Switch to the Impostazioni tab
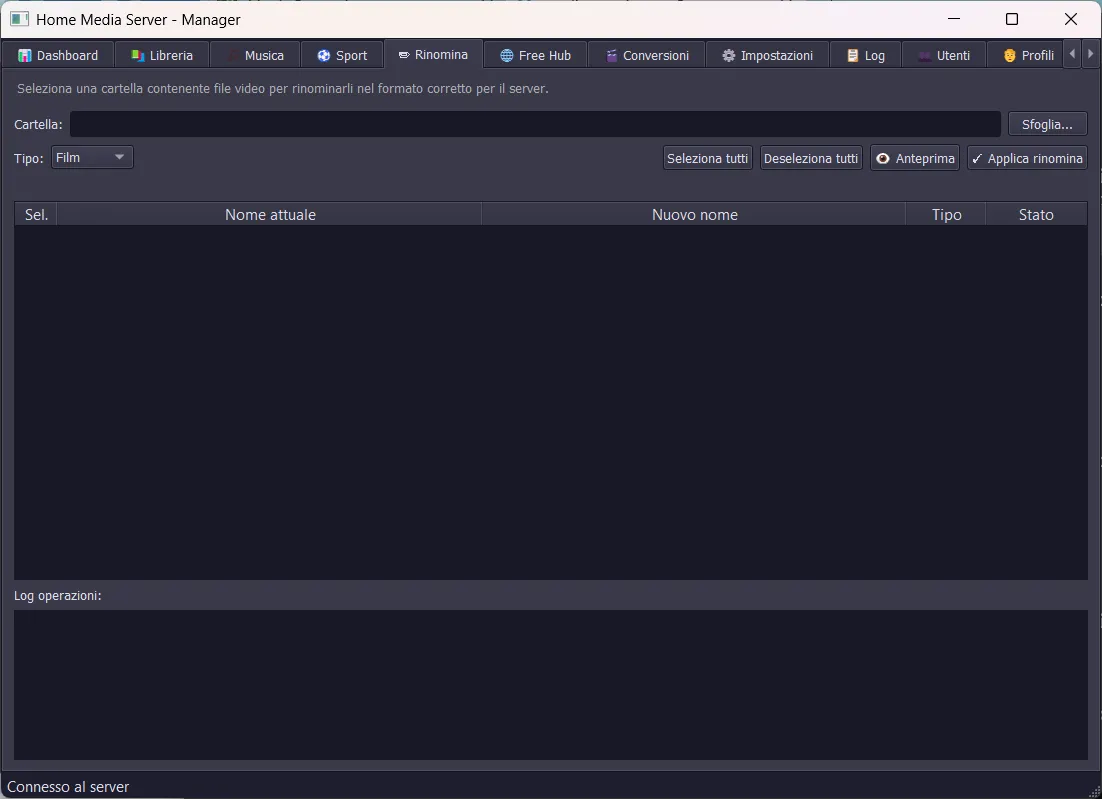The image size is (1102, 799). pyautogui.click(x=767, y=55)
